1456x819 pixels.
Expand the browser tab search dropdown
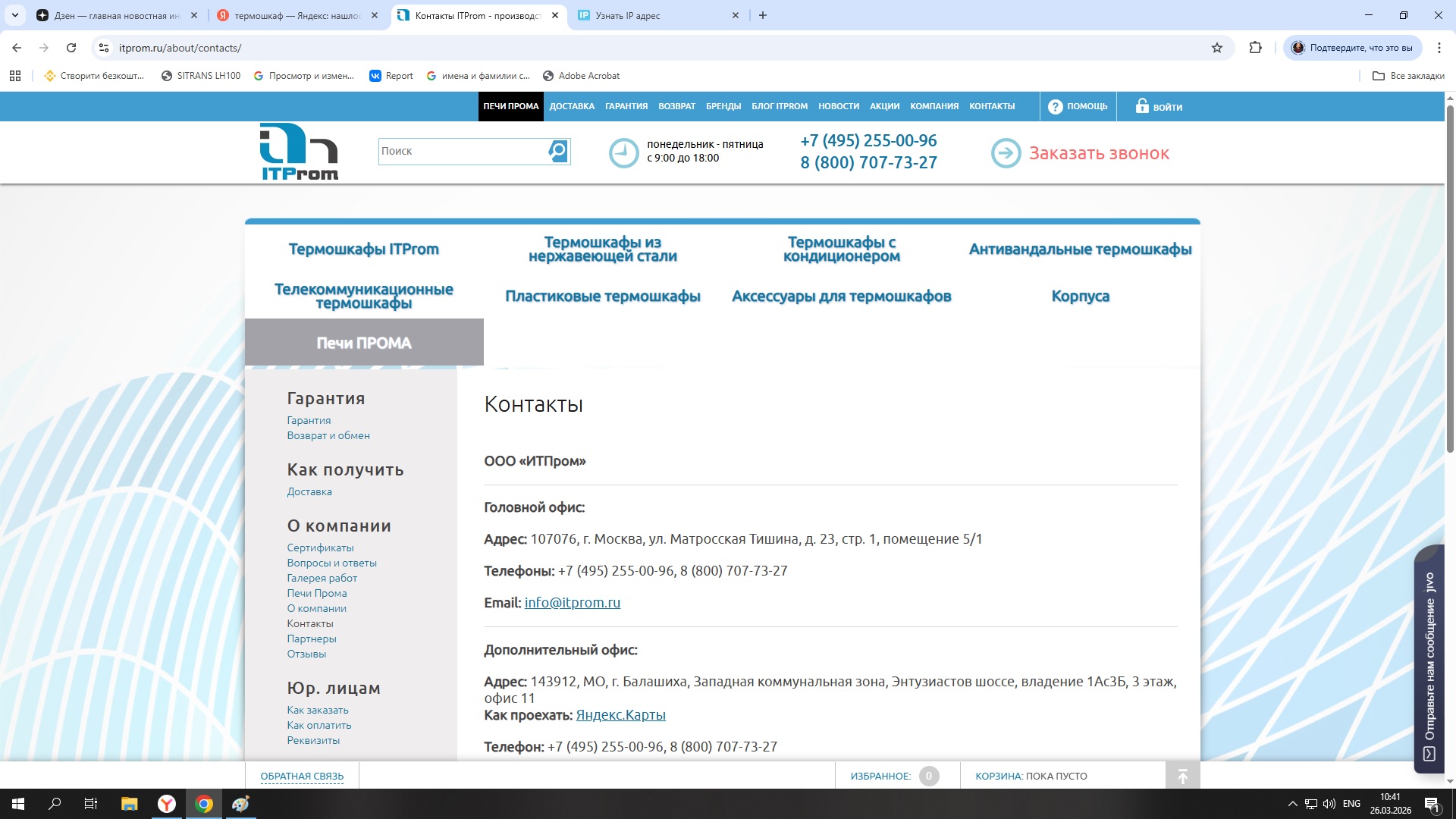[x=14, y=15]
